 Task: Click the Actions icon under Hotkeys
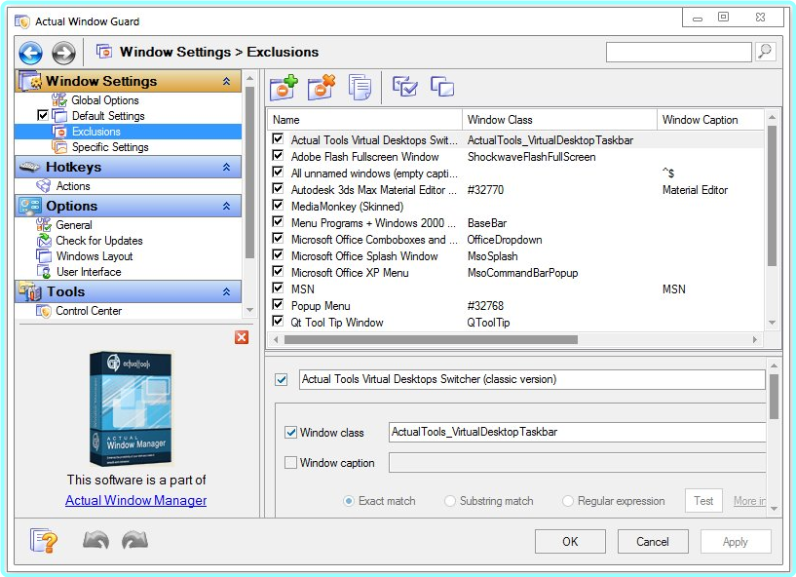tap(44, 186)
